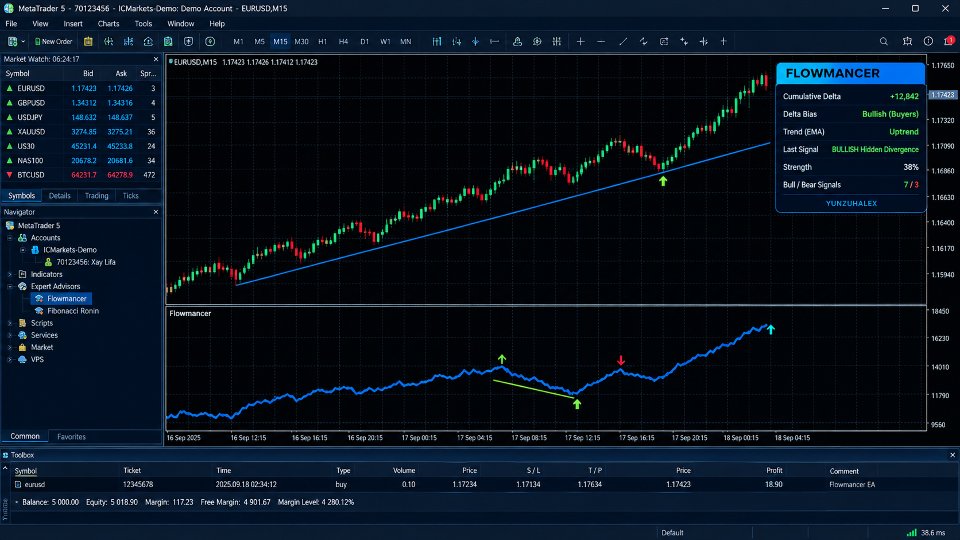Select the trendline drawing tool
The width and height of the screenshot is (960, 540).
point(623,42)
